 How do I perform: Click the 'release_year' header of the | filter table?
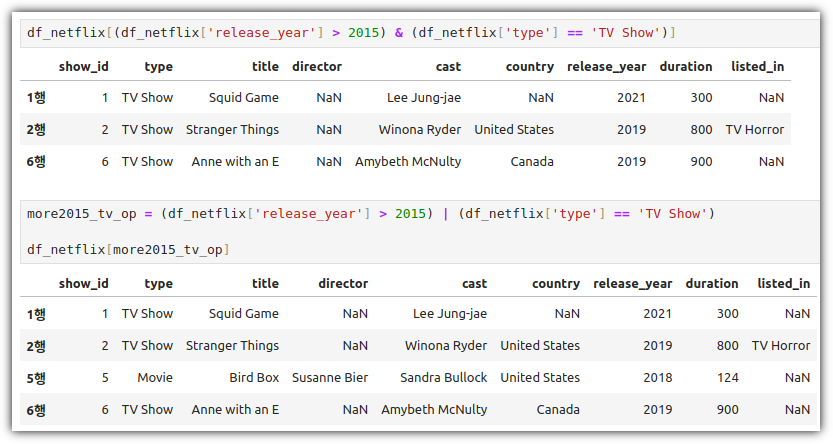(x=632, y=284)
